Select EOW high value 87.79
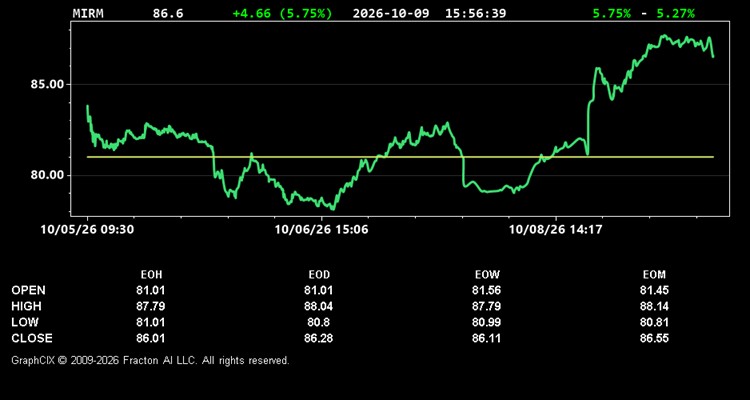The width and height of the screenshot is (750, 400). (486, 306)
